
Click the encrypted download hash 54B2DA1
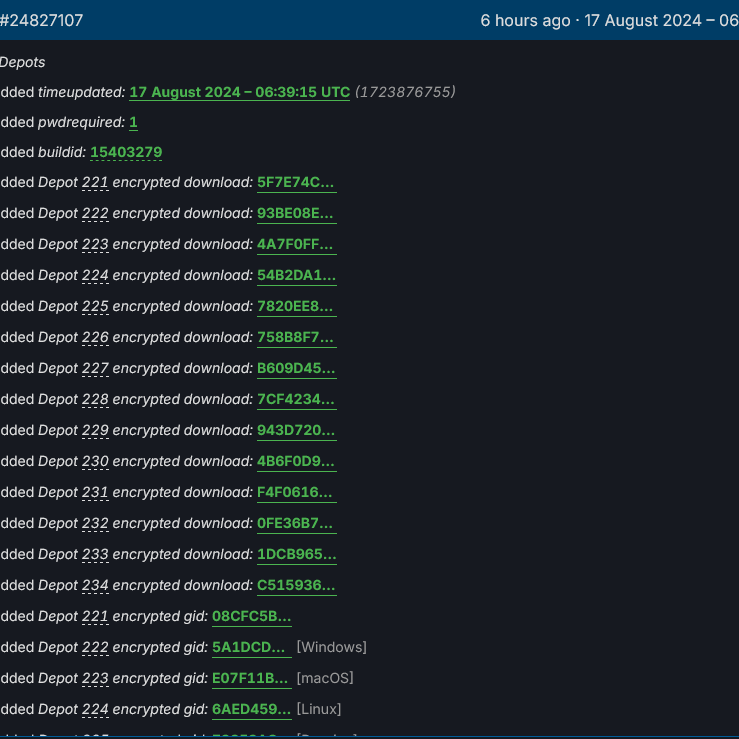point(296,276)
